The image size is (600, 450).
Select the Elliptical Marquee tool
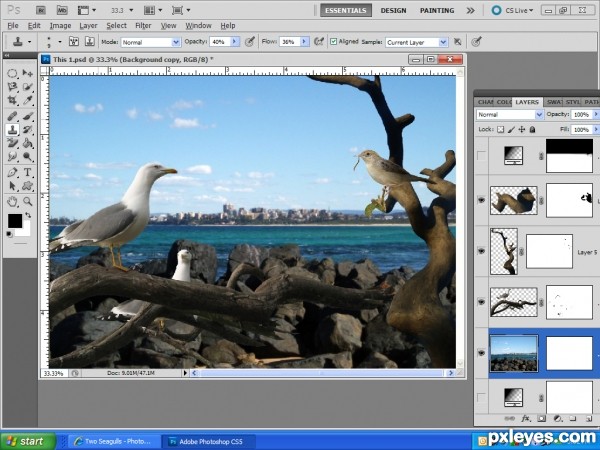tap(12, 73)
